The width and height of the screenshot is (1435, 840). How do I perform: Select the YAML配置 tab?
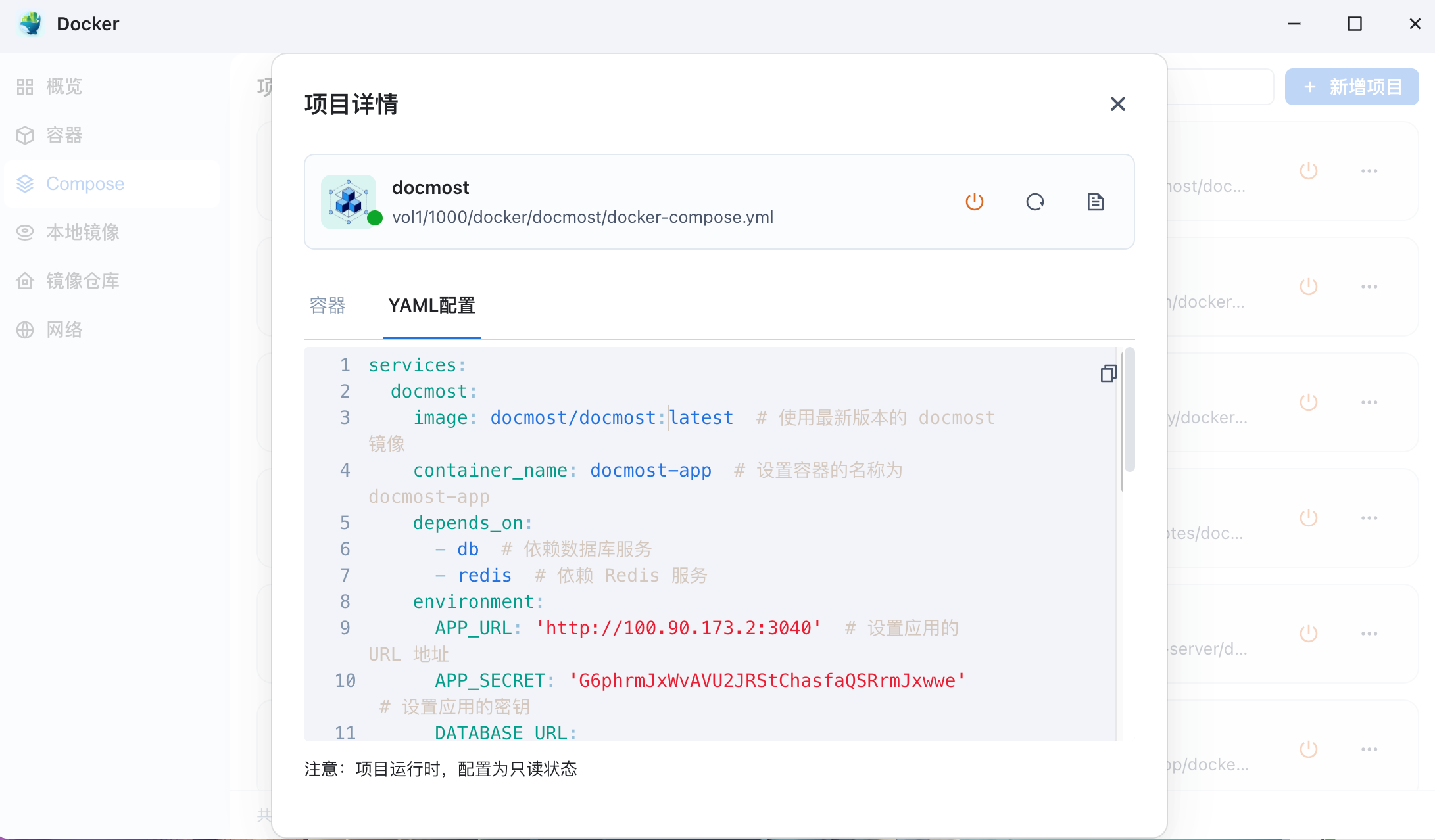pos(431,306)
